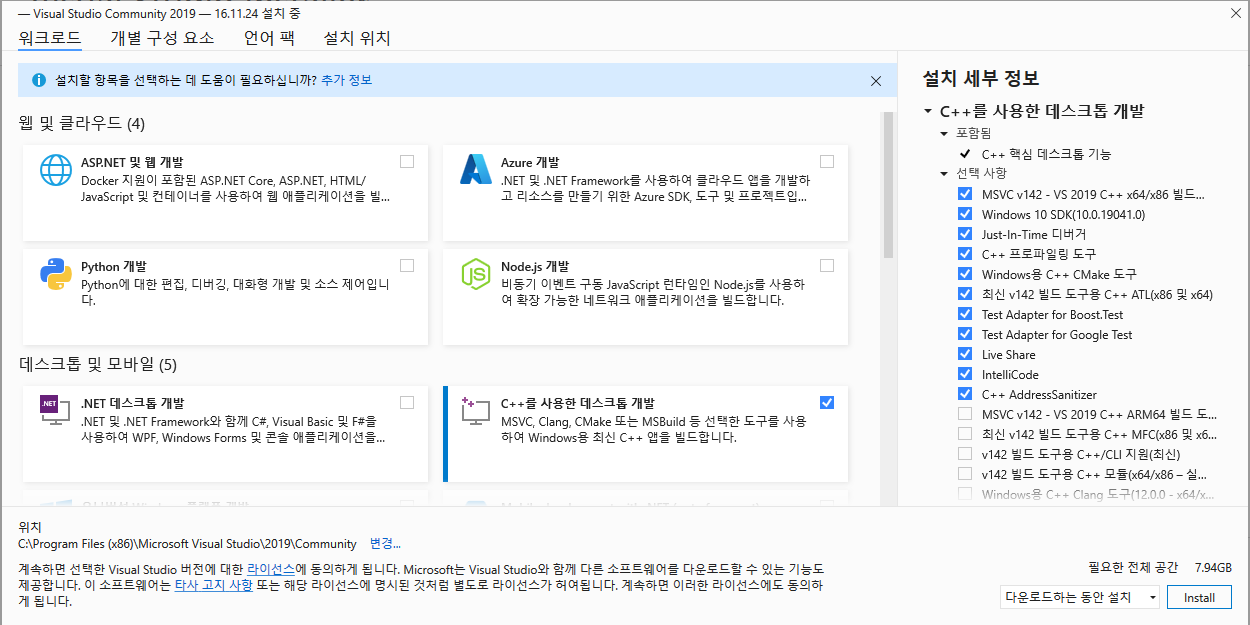
Task: Uncheck MSVC v142 x64/x86 build tools option
Action: click(x=965, y=194)
